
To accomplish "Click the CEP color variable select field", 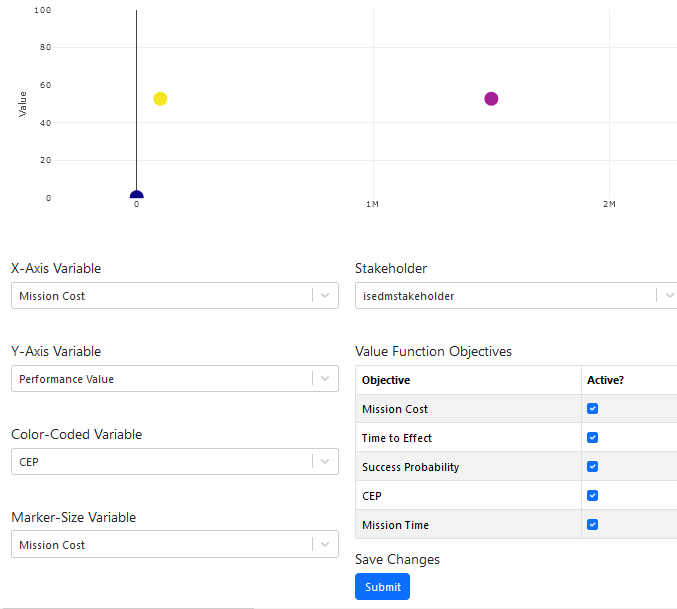I will coord(160,462).
